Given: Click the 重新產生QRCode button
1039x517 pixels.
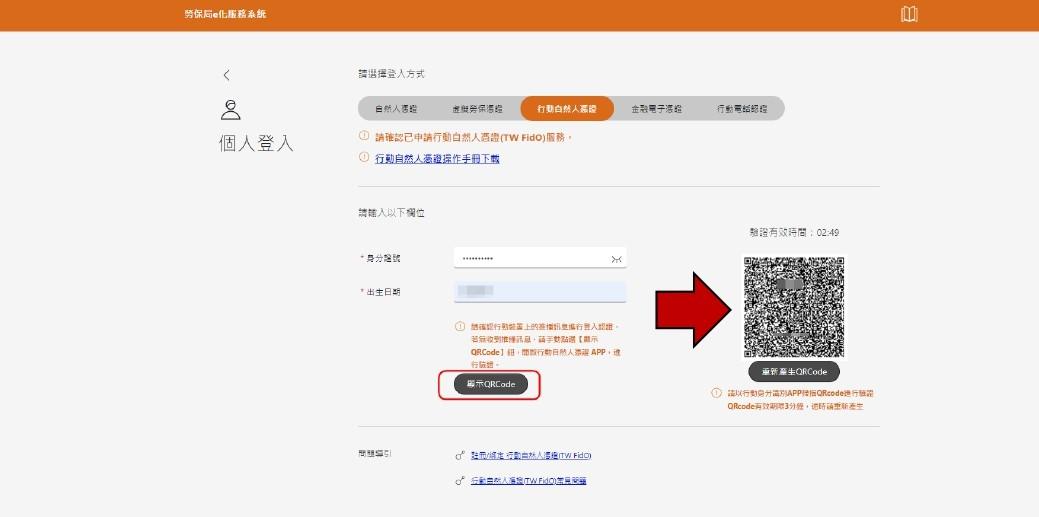Looking at the screenshot, I should coord(794,372).
